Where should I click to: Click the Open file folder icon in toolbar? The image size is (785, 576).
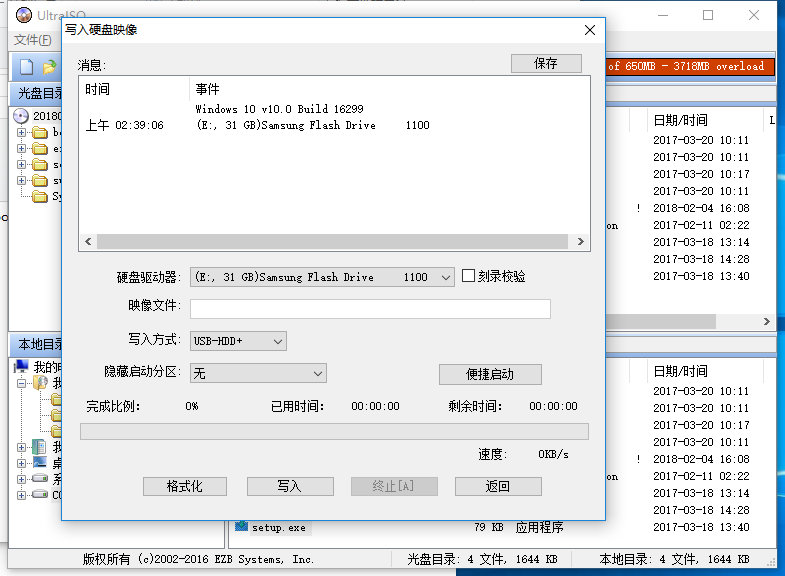[50, 67]
